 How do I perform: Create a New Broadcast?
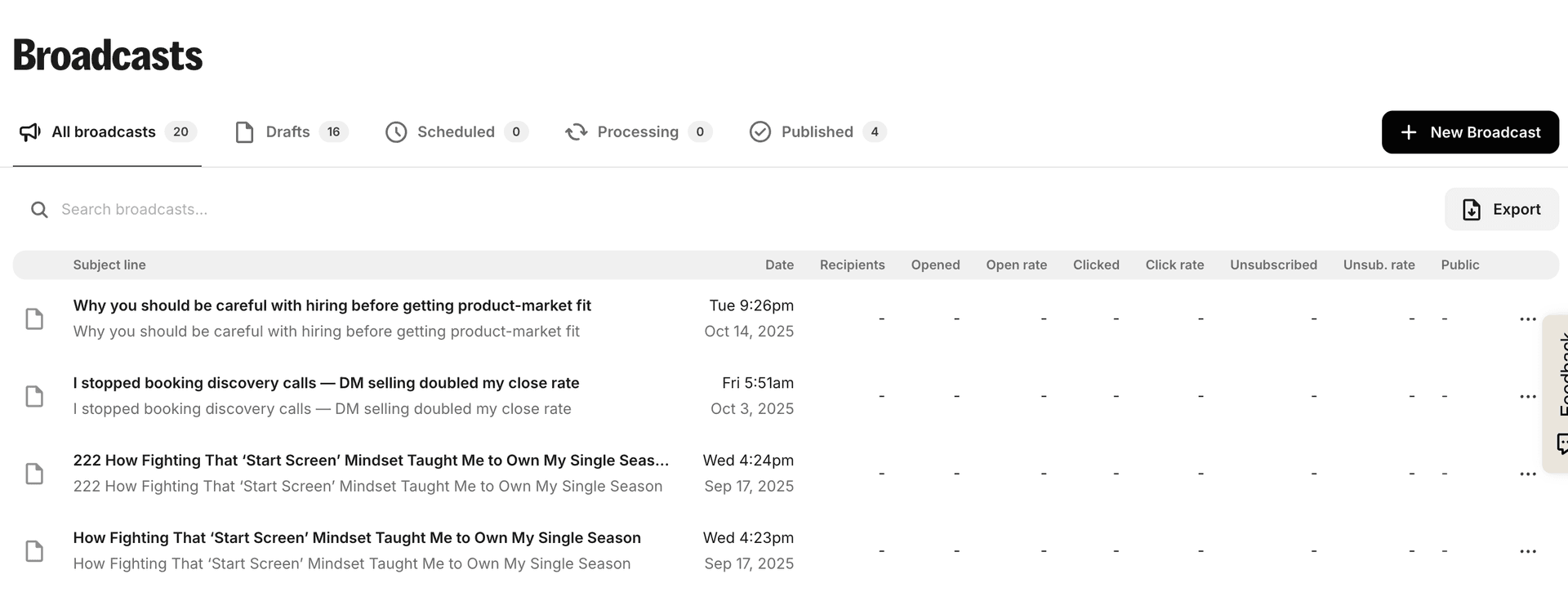click(1469, 132)
